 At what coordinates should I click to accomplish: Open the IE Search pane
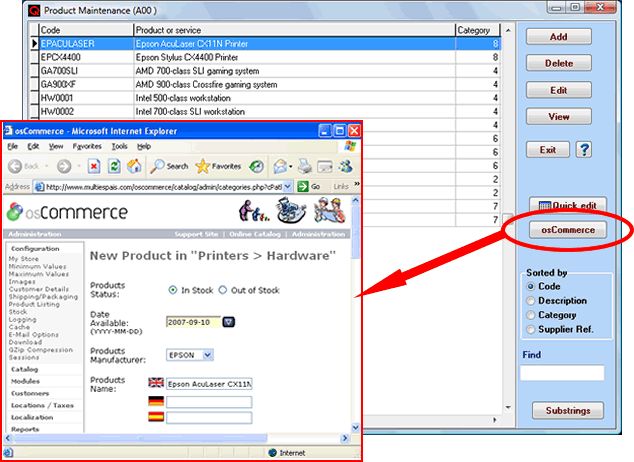point(169,166)
